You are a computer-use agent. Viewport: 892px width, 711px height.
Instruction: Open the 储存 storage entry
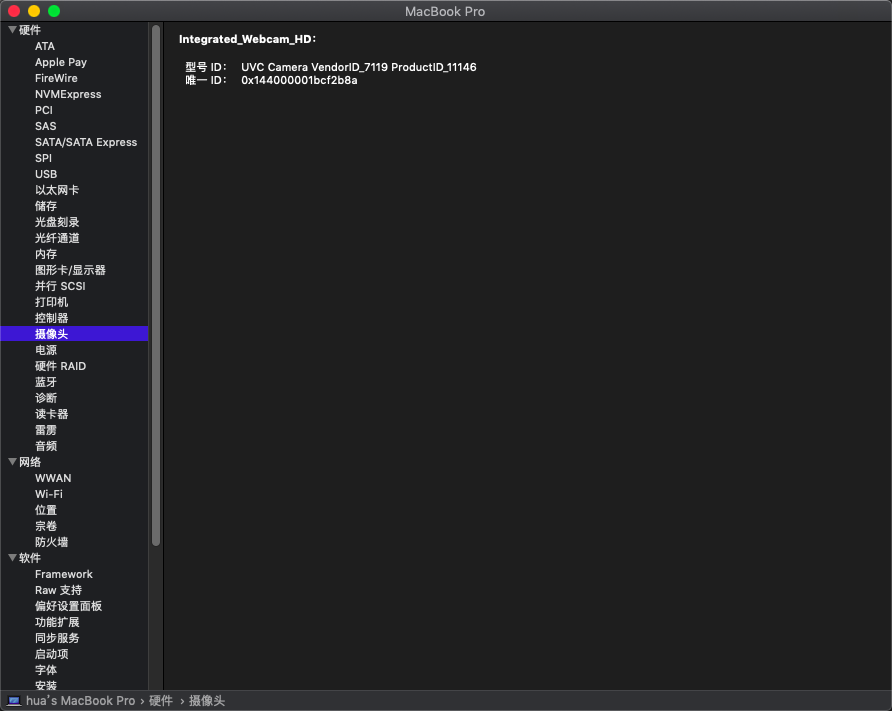click(x=46, y=206)
